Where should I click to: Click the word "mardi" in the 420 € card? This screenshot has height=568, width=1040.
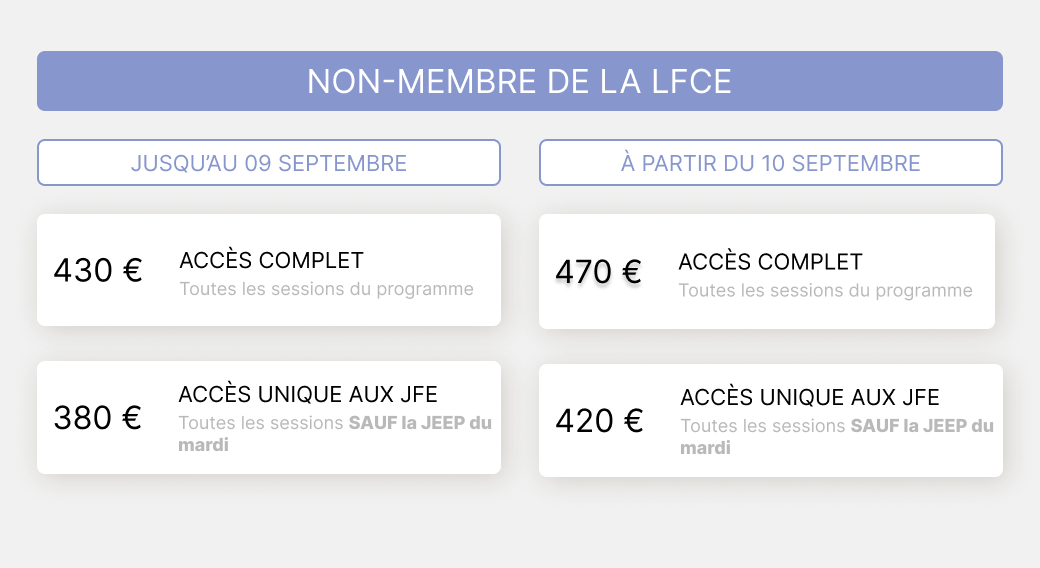click(x=705, y=448)
